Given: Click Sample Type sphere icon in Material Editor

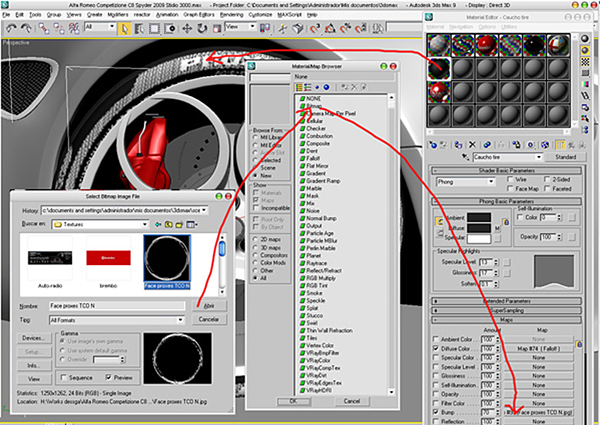Looking at the screenshot, I should click(x=585, y=39).
